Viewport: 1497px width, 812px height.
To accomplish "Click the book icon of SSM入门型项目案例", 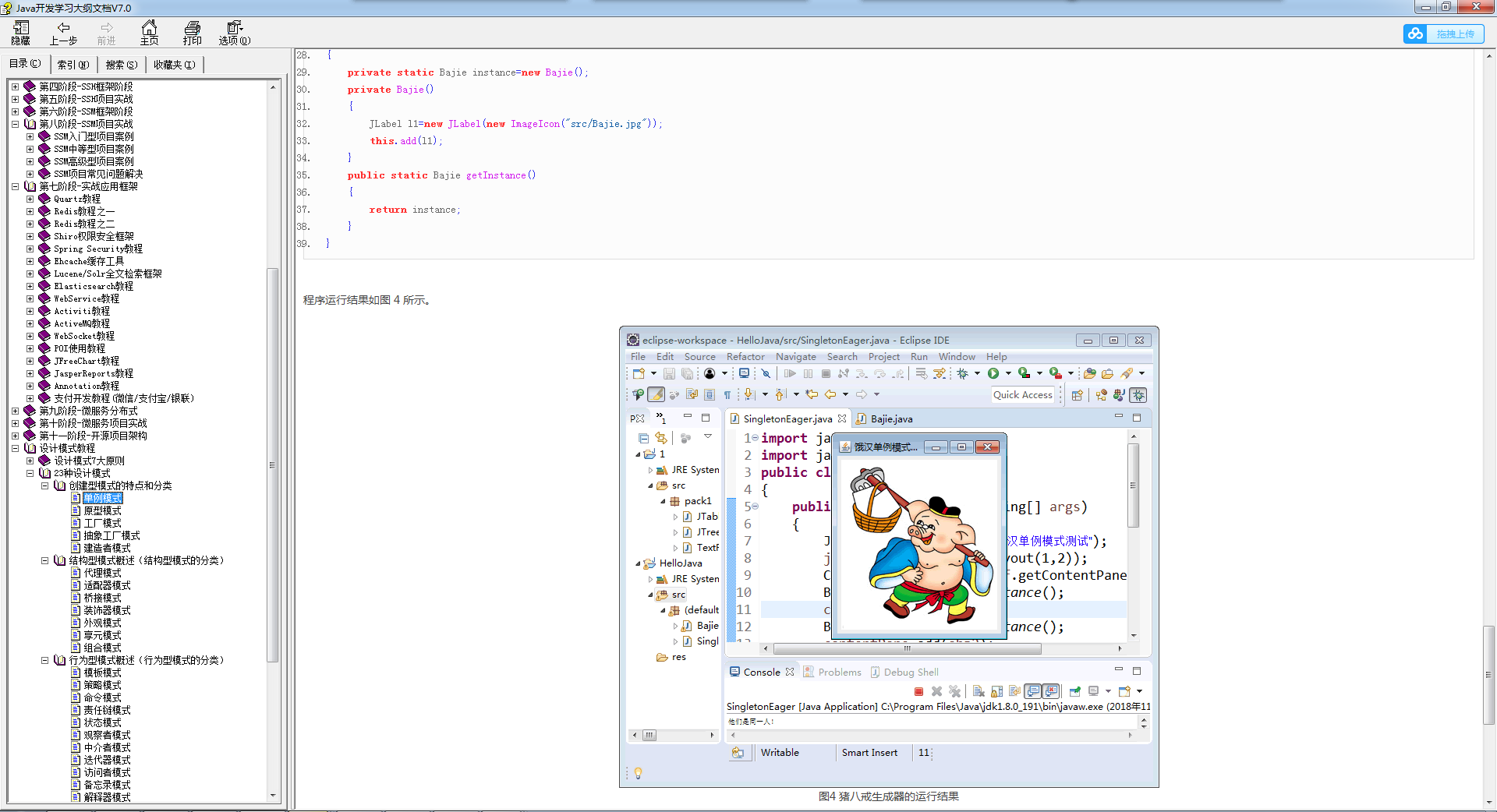I will (x=44, y=136).
